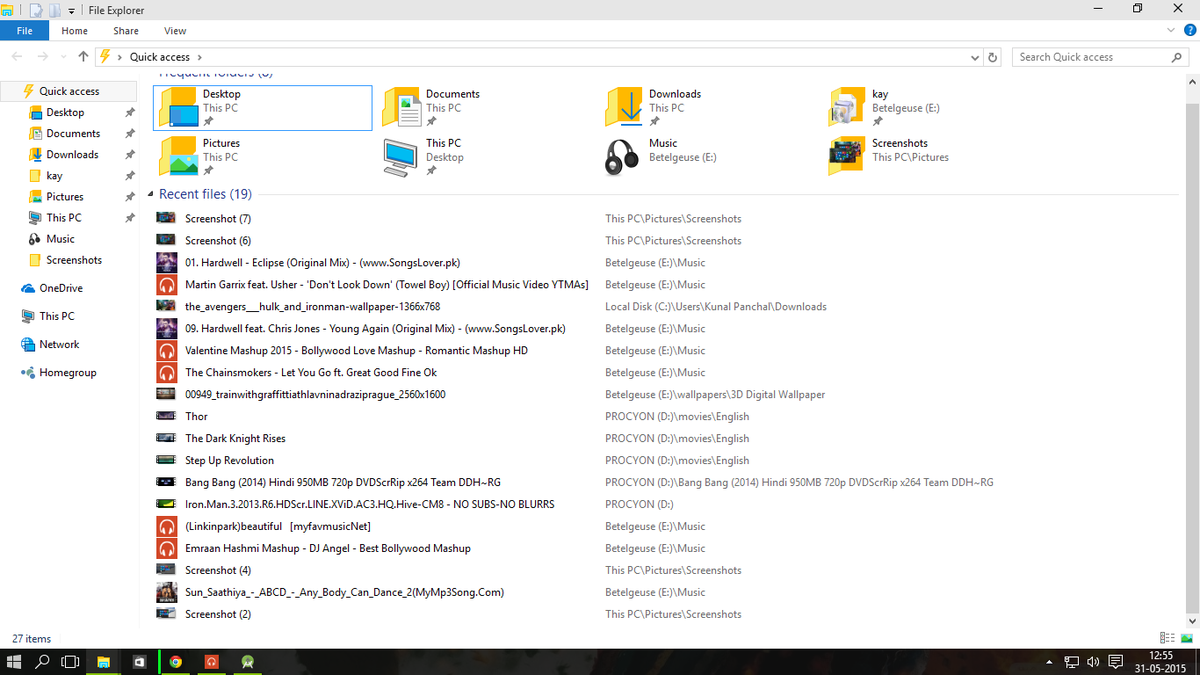
Task: Switch to Details view in status bar
Action: point(1167,638)
